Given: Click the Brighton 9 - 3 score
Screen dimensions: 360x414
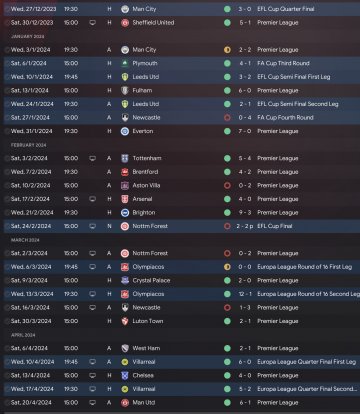Looking at the screenshot, I should 245,213.
